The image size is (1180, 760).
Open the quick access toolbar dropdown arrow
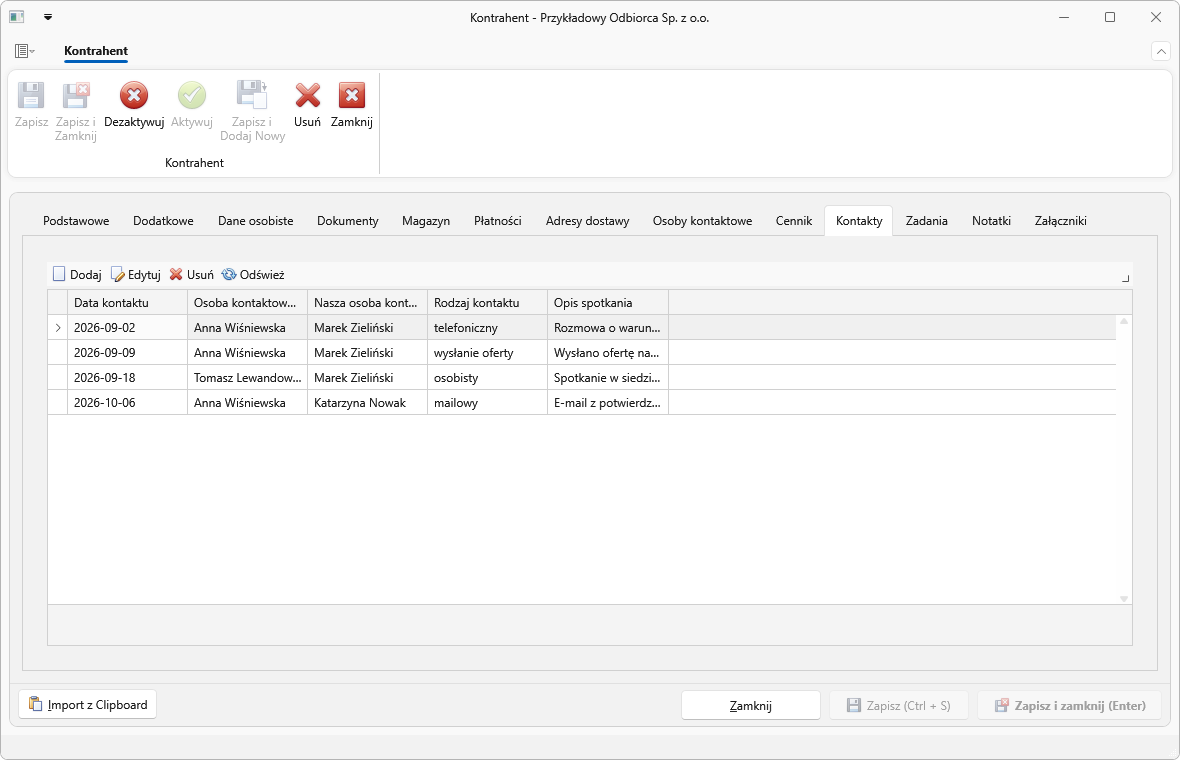pos(48,17)
